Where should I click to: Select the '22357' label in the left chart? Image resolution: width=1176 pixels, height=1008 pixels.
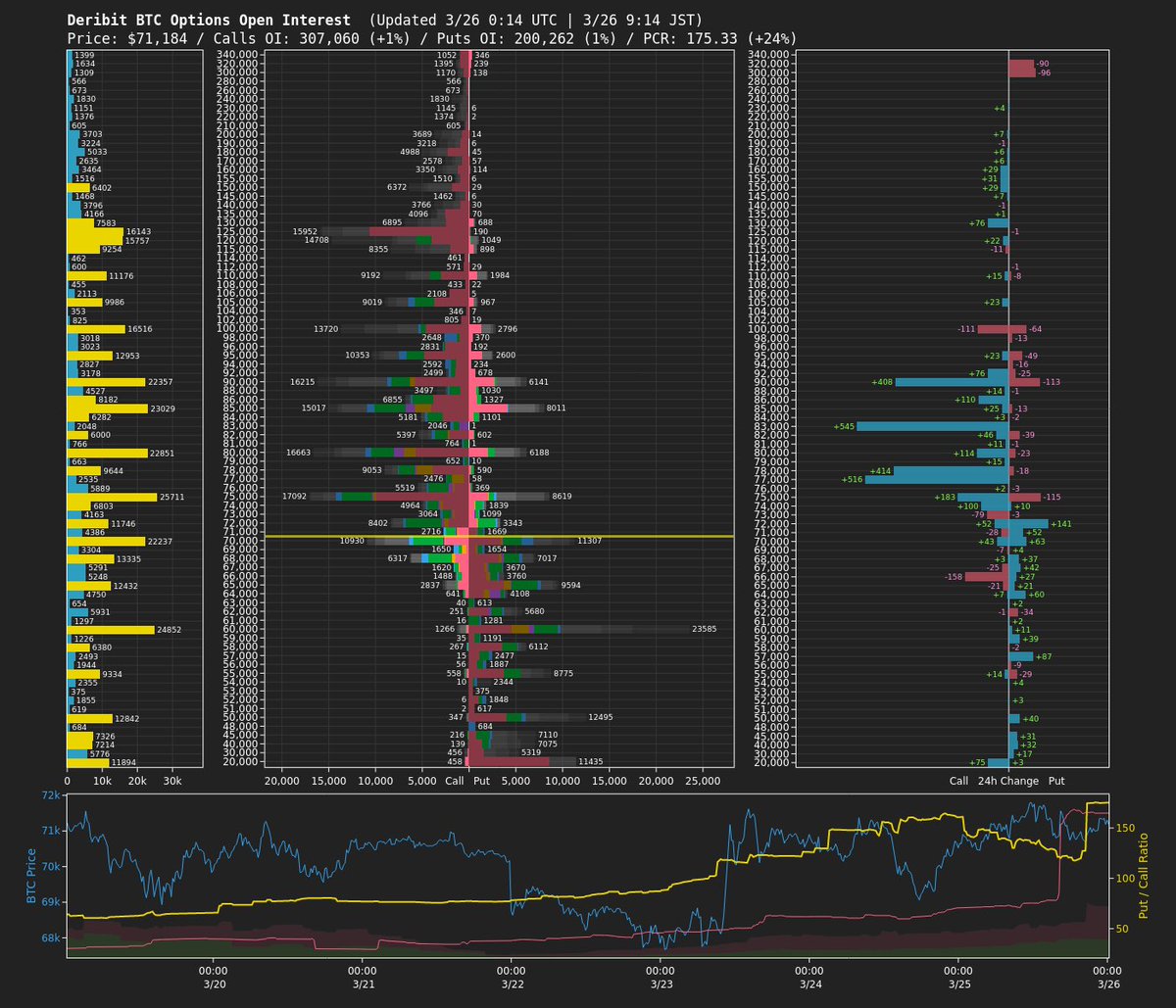161,382
